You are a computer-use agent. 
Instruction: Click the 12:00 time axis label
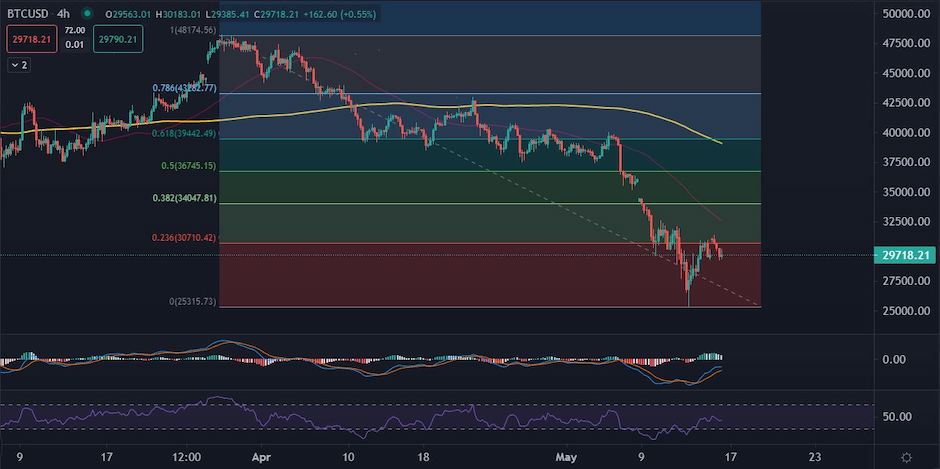[x=185, y=457]
